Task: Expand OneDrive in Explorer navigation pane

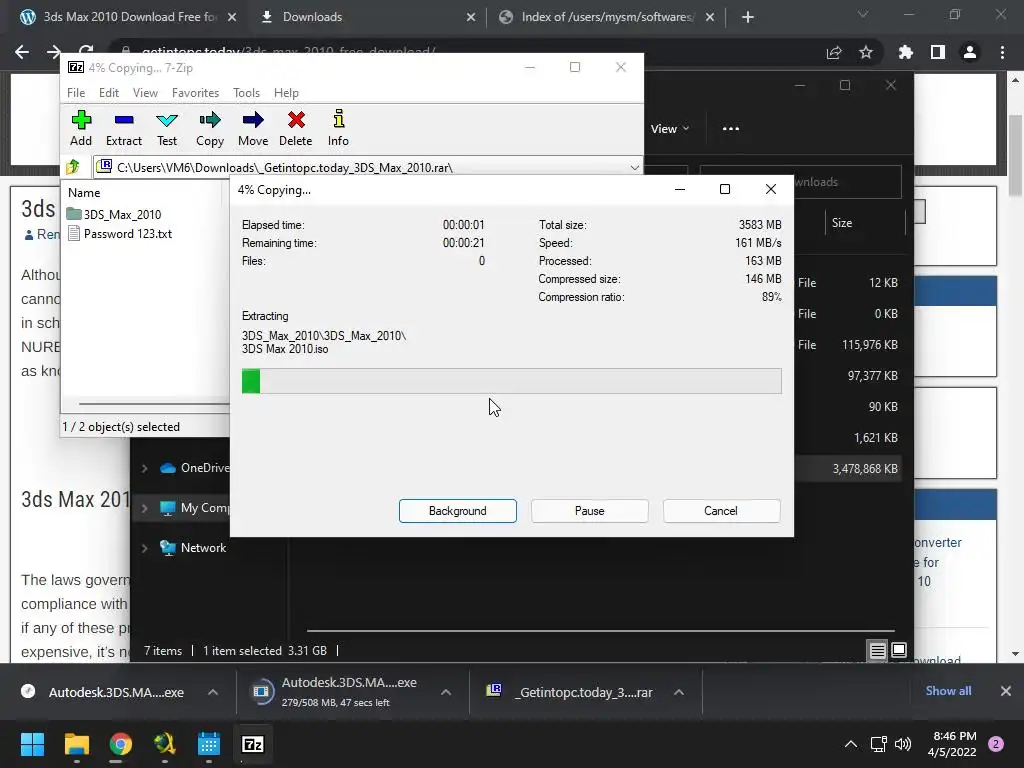Action: [x=144, y=468]
